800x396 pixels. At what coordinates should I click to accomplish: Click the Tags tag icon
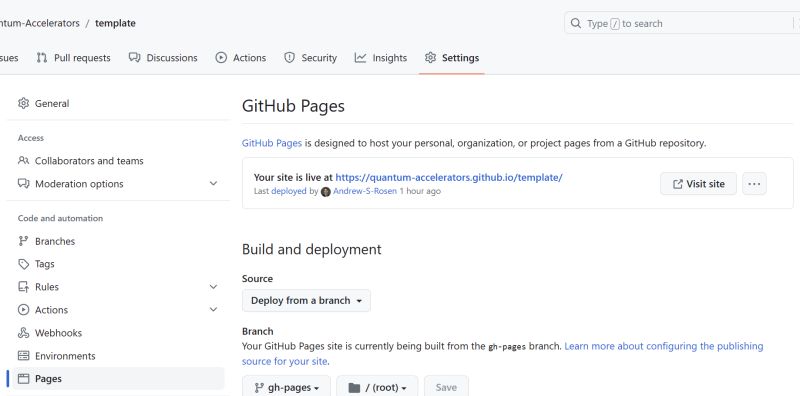tap(23, 264)
